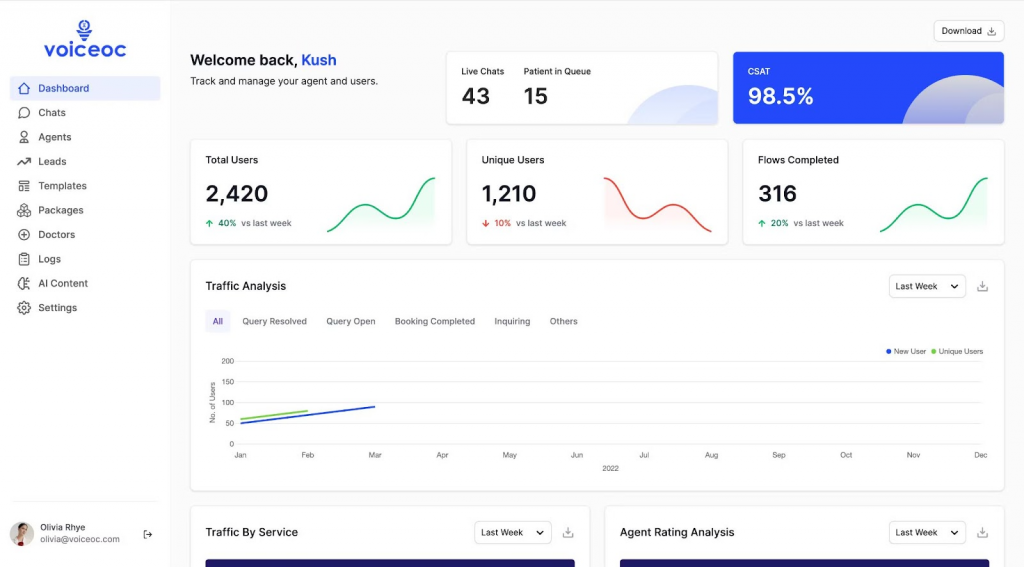Click Olivia Rhye's avatar photo
Viewport: 1024px width, 567px height.
tap(22, 534)
